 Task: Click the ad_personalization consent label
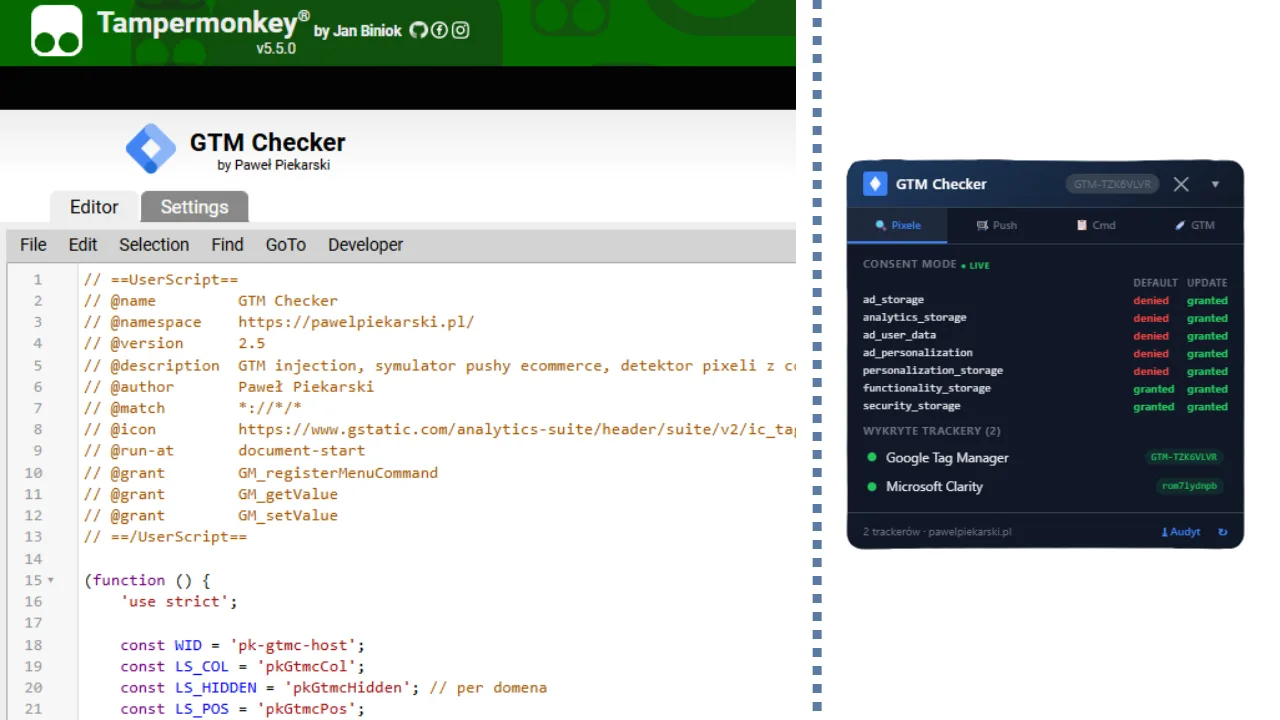tap(917, 353)
